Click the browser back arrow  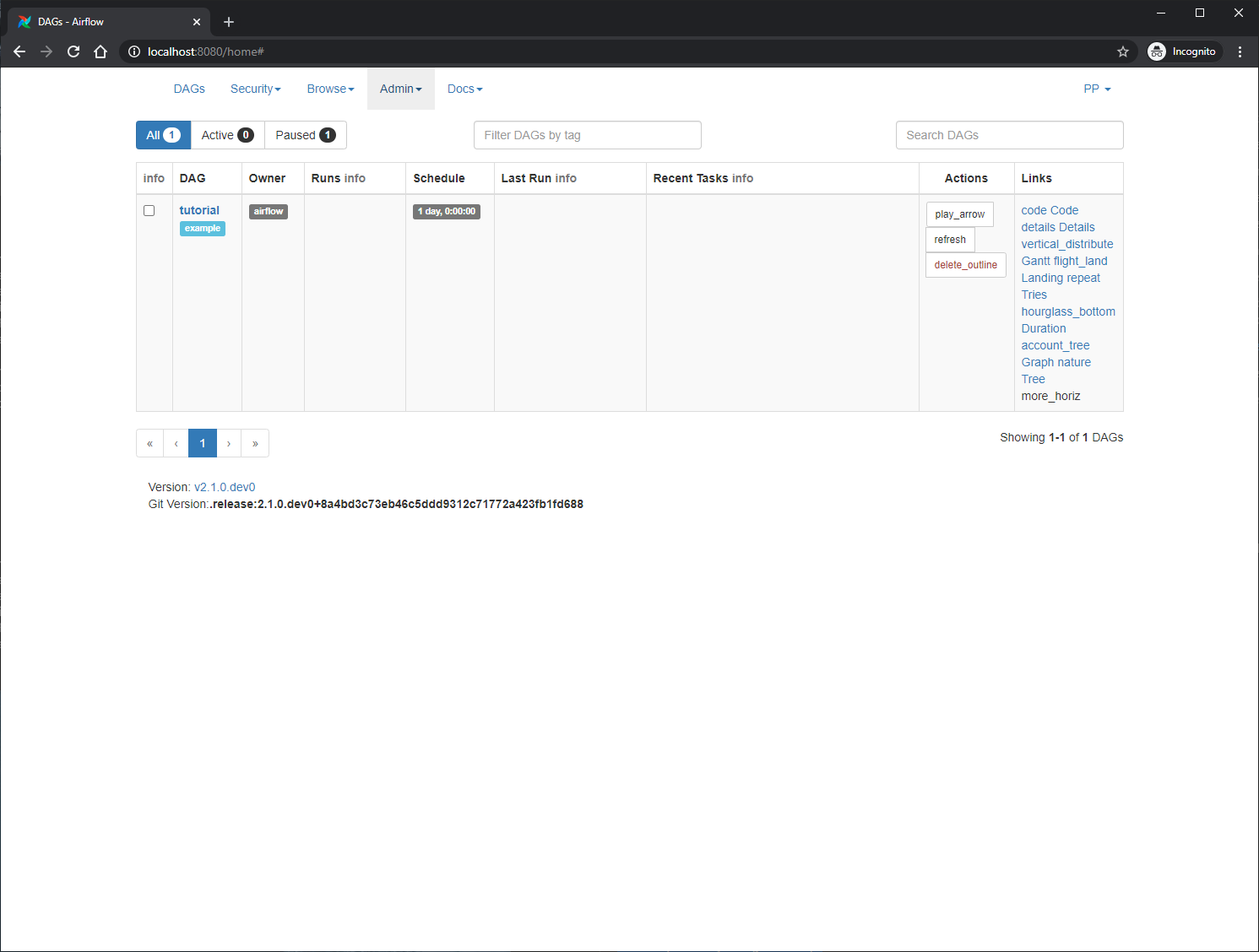point(19,51)
